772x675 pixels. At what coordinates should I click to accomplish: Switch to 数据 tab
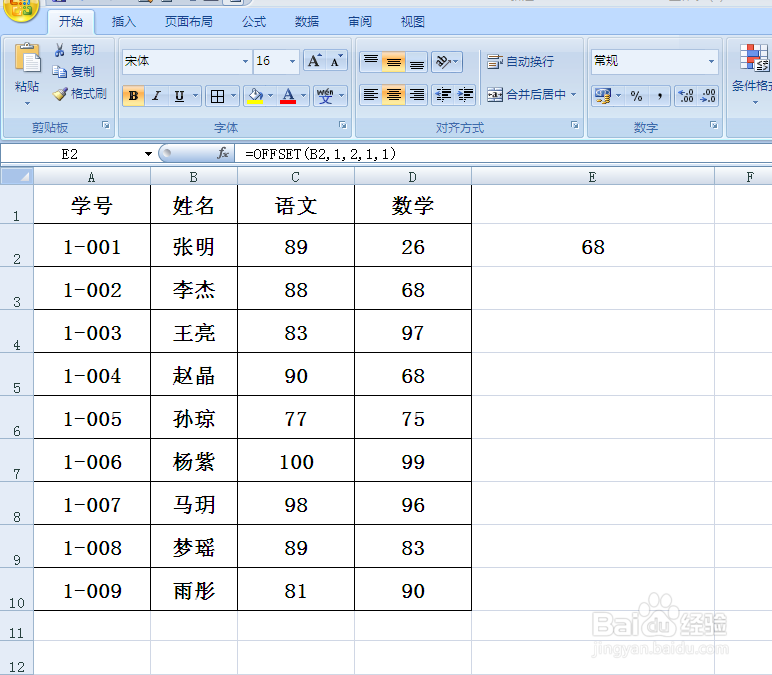307,22
